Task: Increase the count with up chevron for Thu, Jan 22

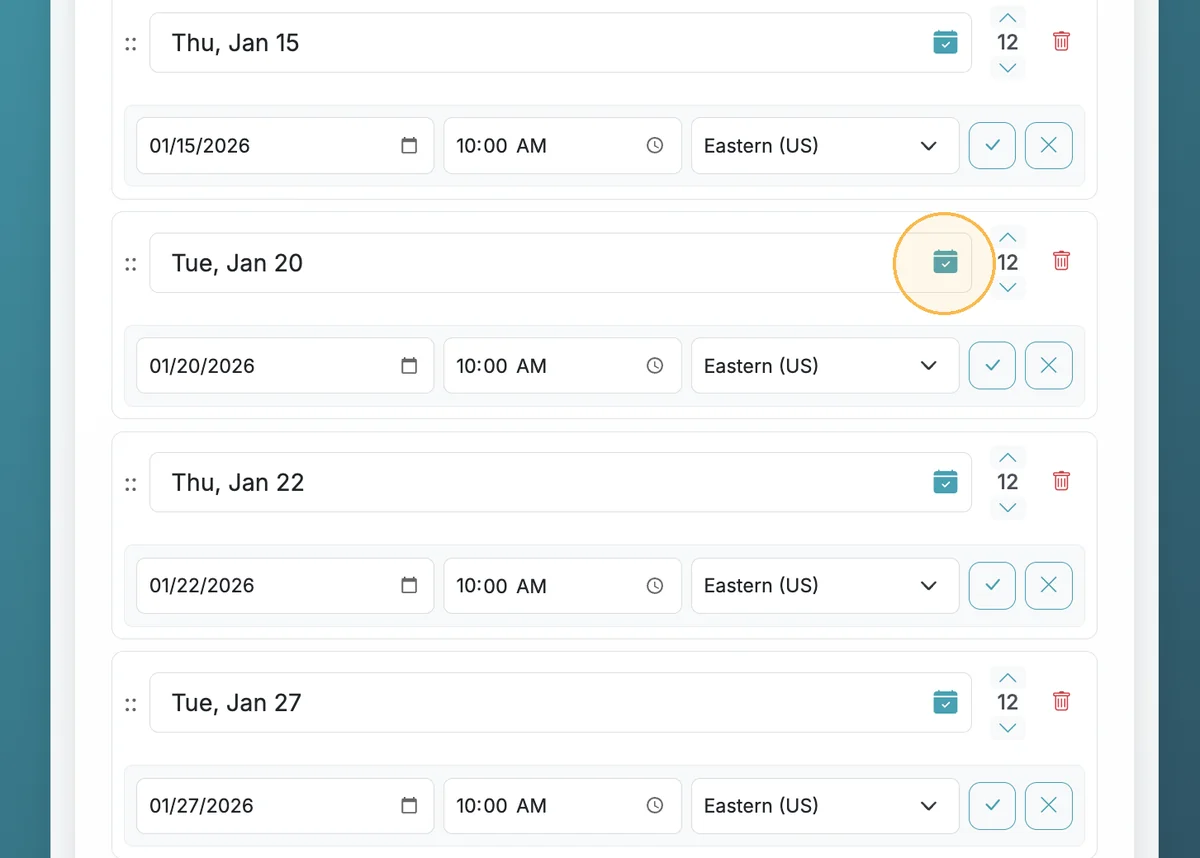Action: click(x=1008, y=457)
